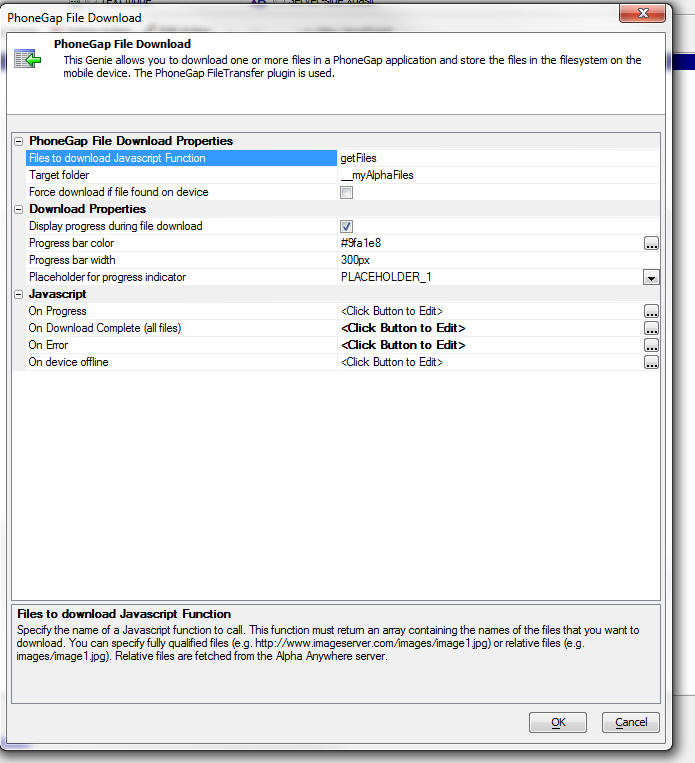The height and width of the screenshot is (763, 695).
Task: Select the Progress bar width label
Action: point(72,260)
